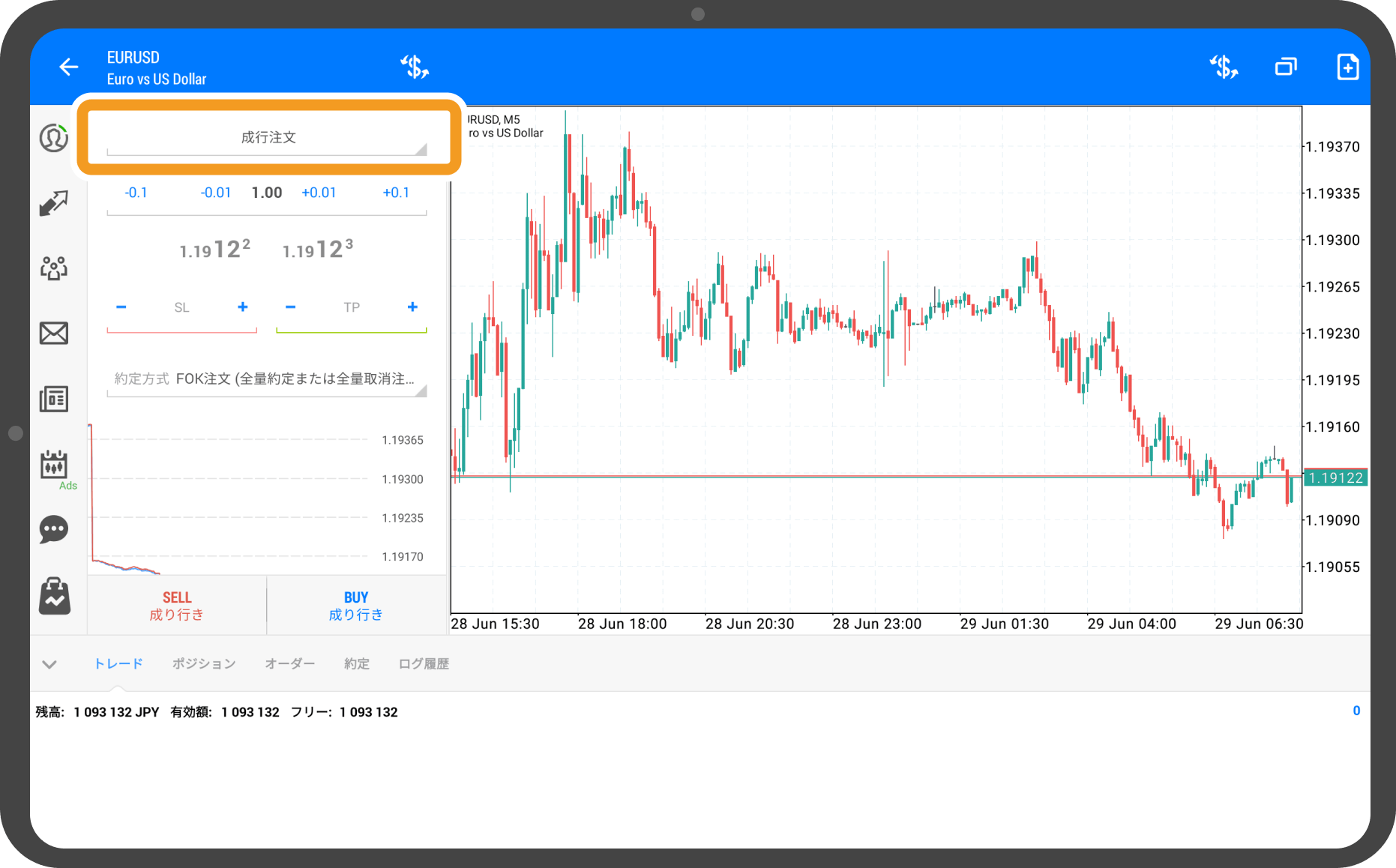Tap the SL stop loss field

[181, 307]
